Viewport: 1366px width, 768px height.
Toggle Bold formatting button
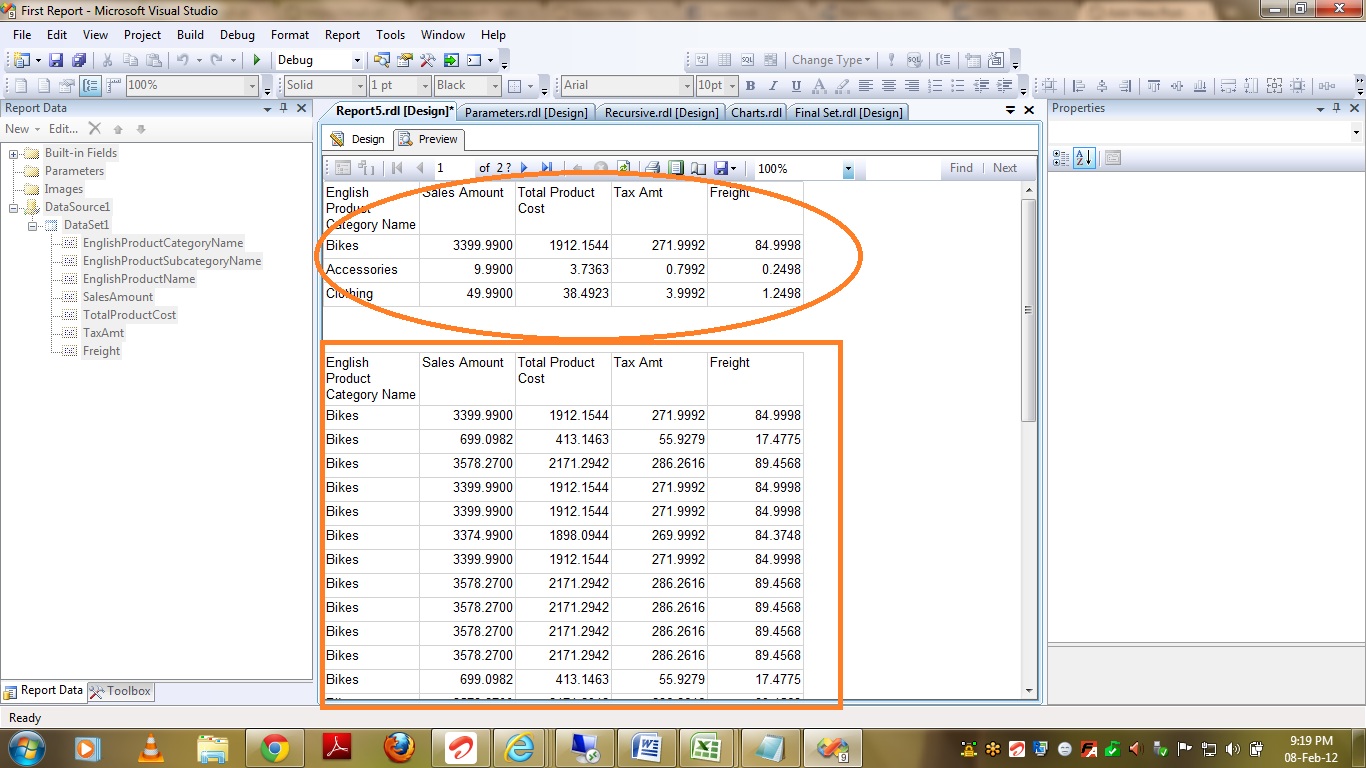(750, 86)
